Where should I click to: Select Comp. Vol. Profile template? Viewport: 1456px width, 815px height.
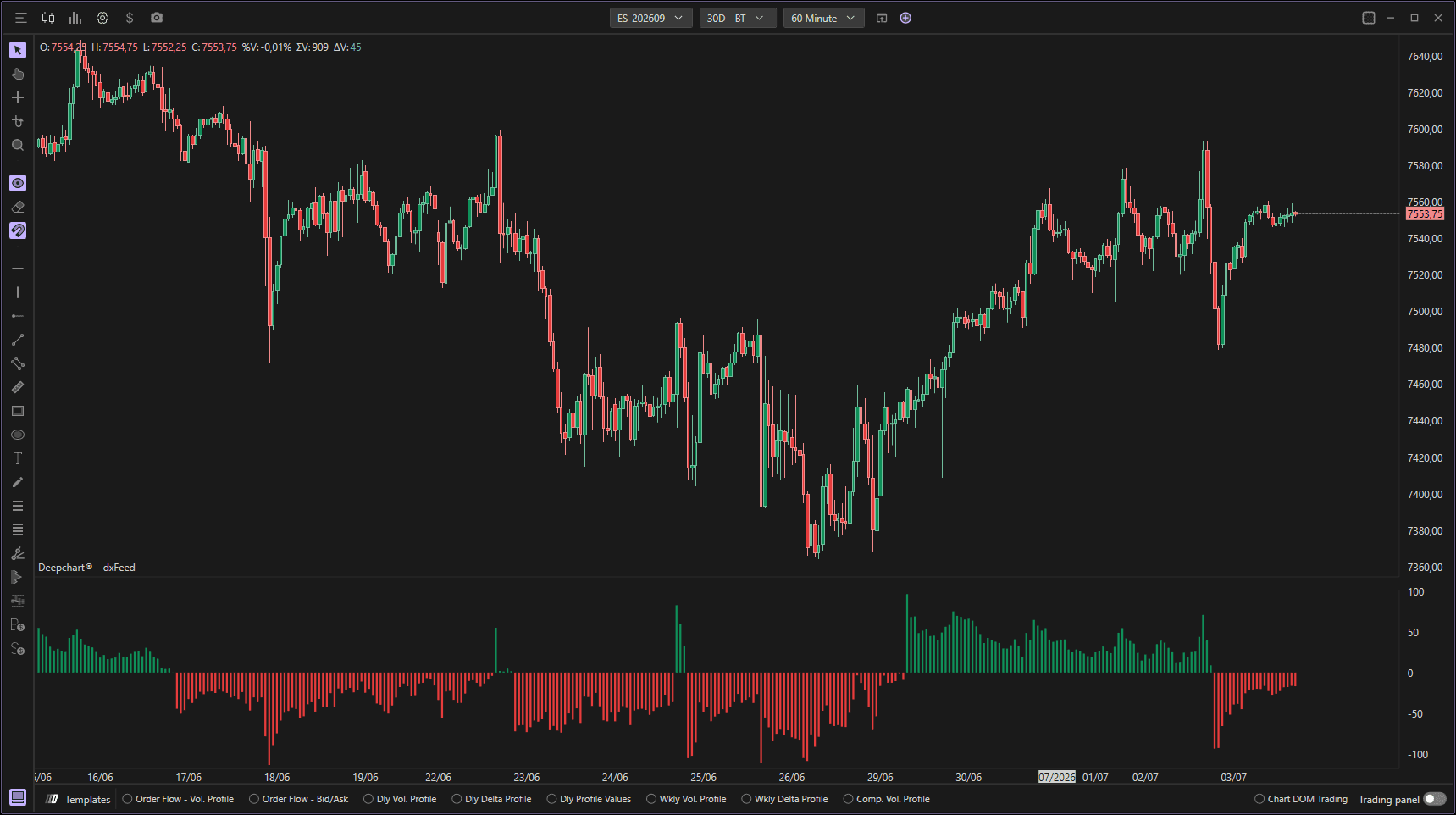886,799
